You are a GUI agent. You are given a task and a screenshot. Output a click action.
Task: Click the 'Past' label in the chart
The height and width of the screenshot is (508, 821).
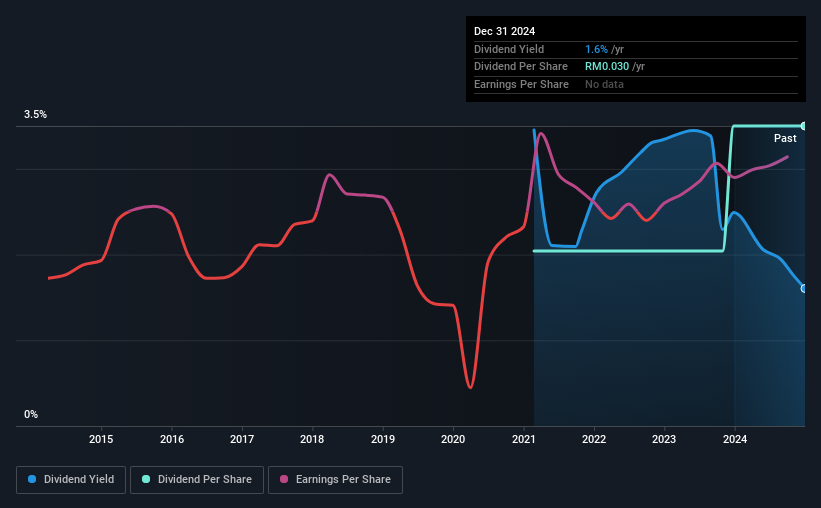[x=785, y=138]
